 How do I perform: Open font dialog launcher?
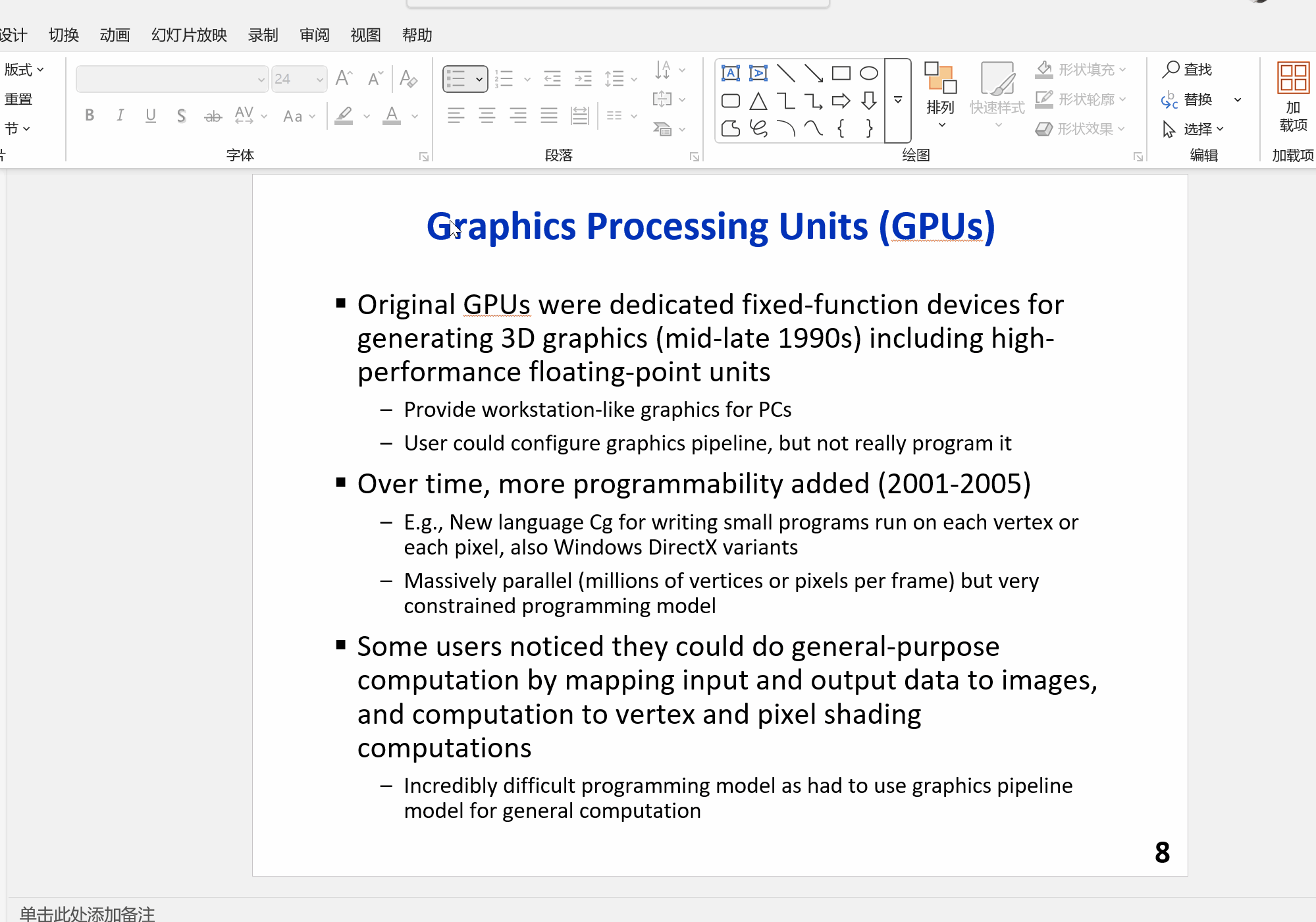pos(424,157)
